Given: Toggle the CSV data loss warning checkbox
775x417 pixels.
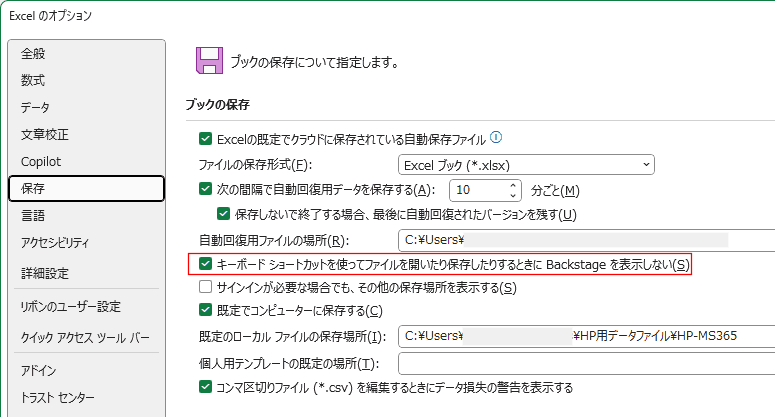Looking at the screenshot, I should [x=206, y=387].
